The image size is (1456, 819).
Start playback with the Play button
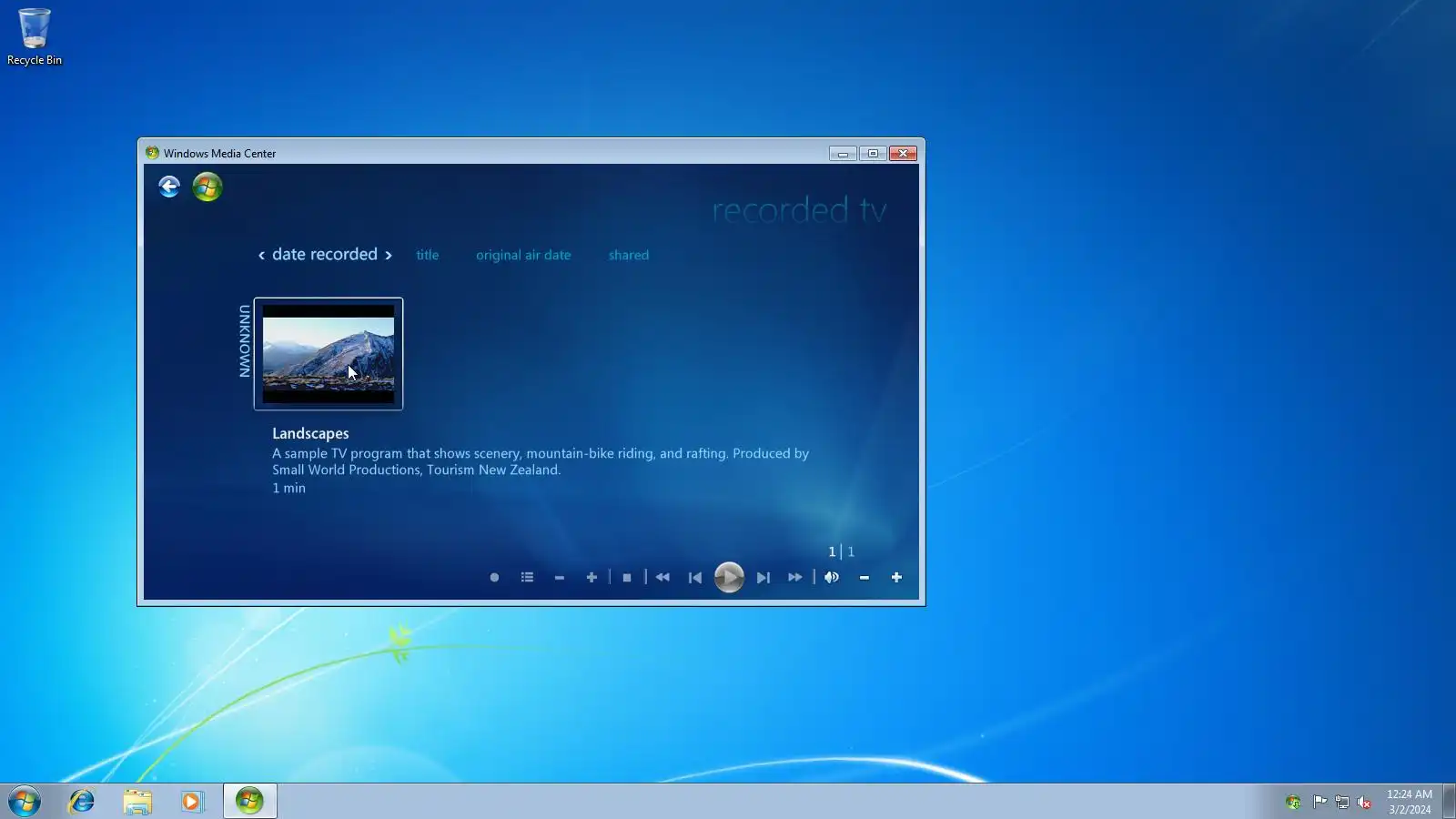tap(729, 578)
